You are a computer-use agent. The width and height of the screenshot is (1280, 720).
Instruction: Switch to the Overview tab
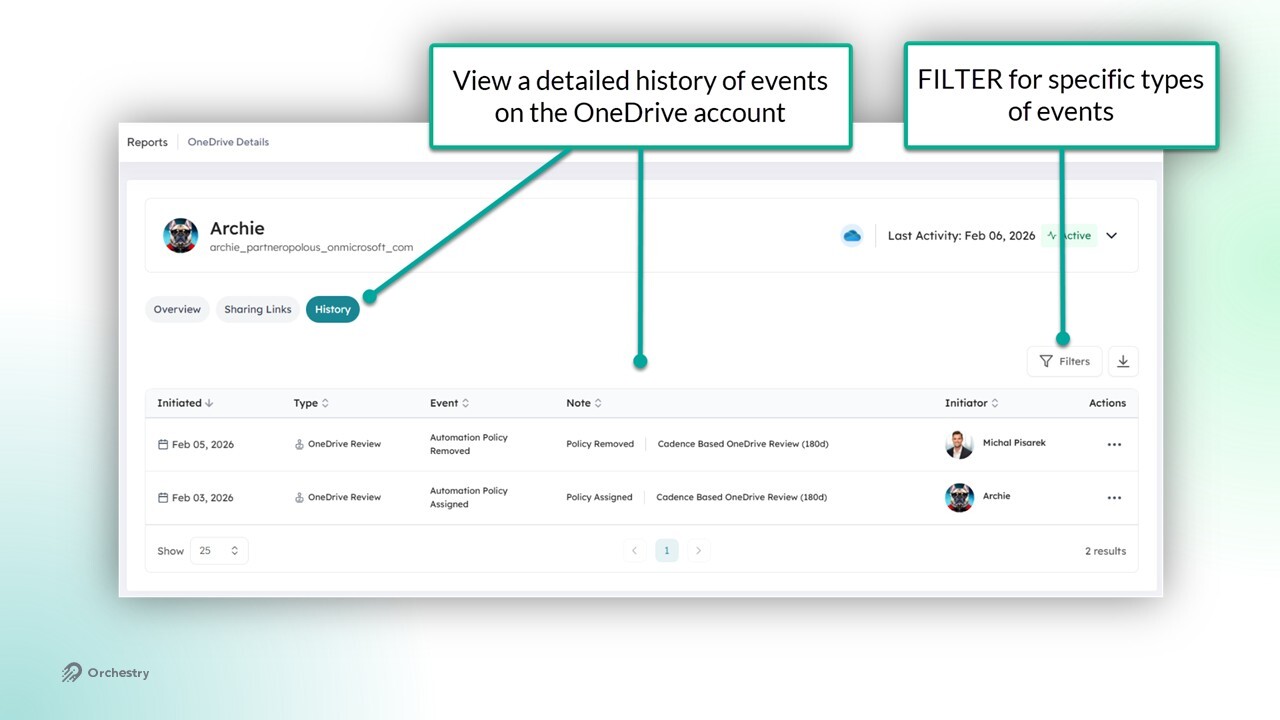click(177, 309)
